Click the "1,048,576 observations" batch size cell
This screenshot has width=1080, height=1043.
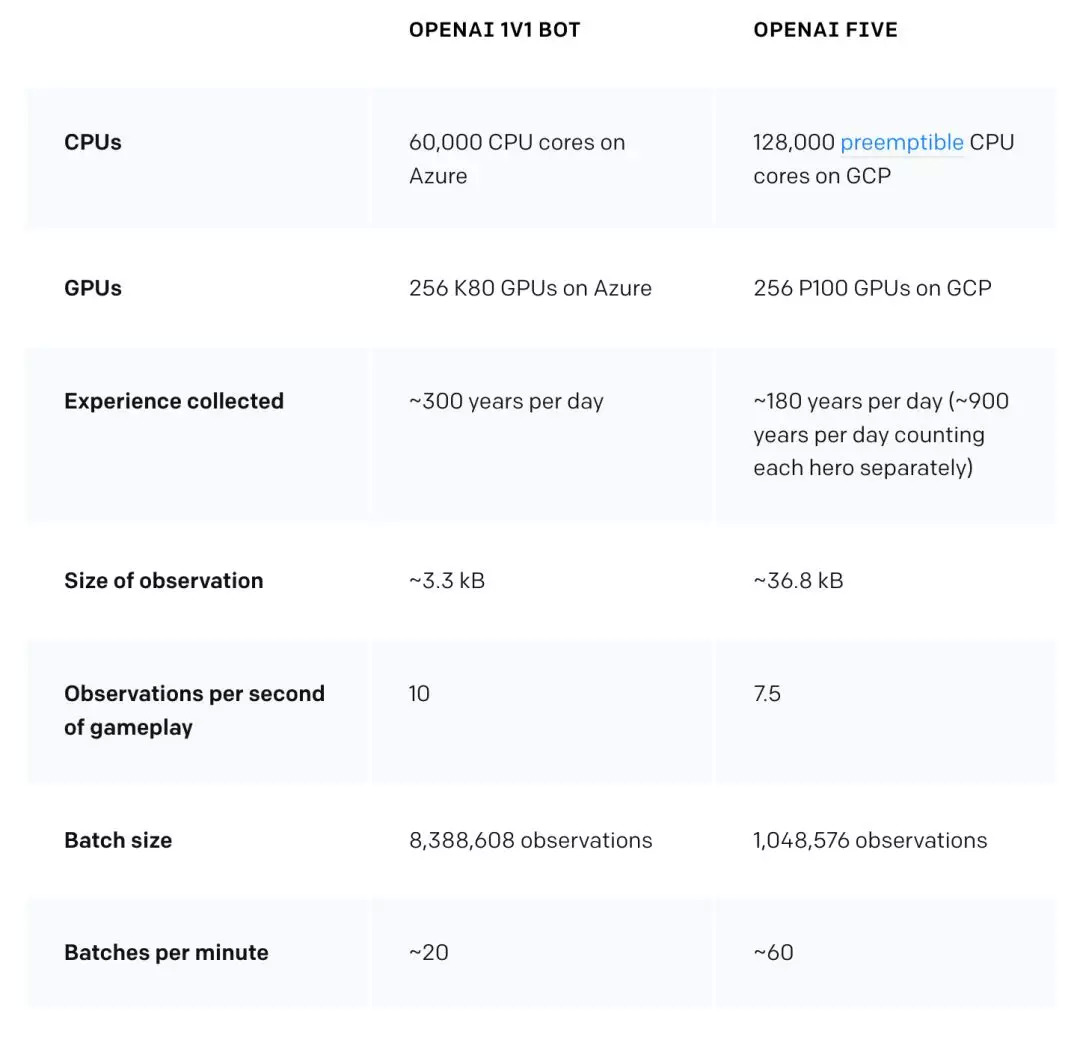[870, 840]
